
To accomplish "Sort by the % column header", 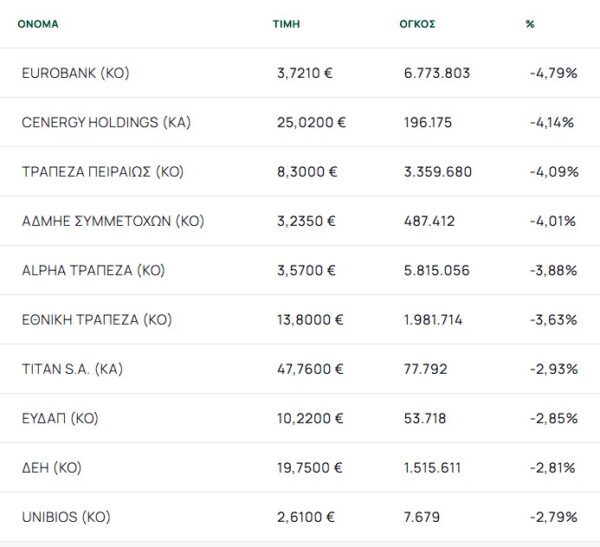I will click(x=530, y=24).
